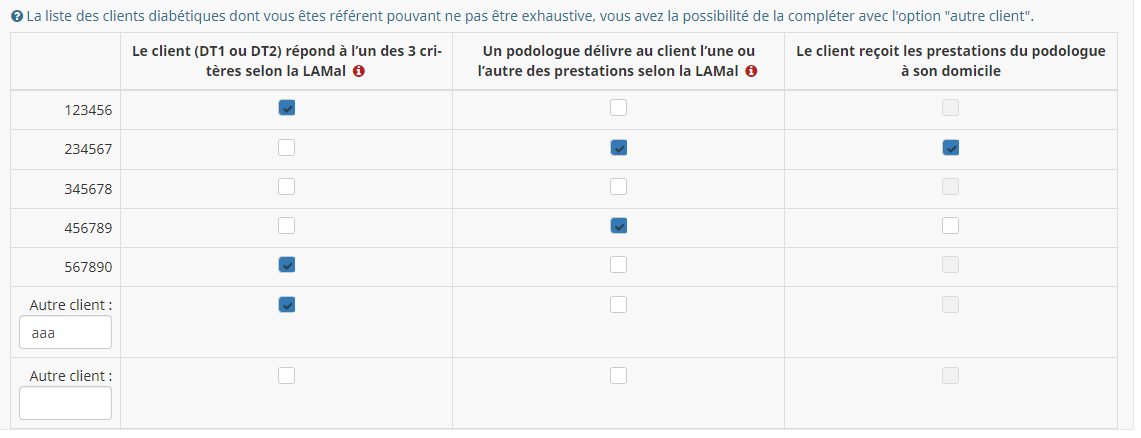Click info icon beside 'prestations selon la LAMal'
Viewport: 1141px width, 438px height.
click(x=751, y=72)
